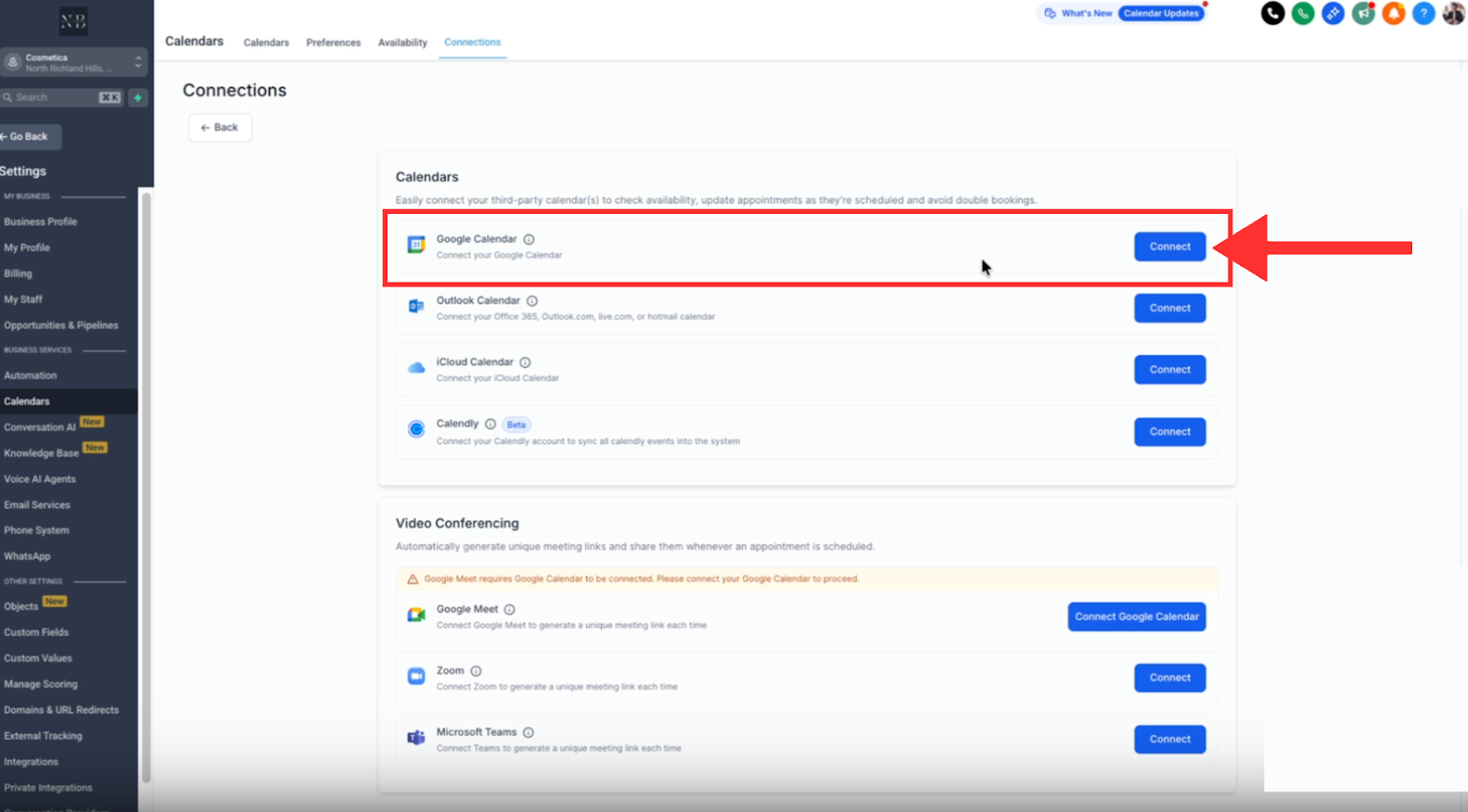1468x812 pixels.
Task: Open Objects settings
Action: (21, 606)
